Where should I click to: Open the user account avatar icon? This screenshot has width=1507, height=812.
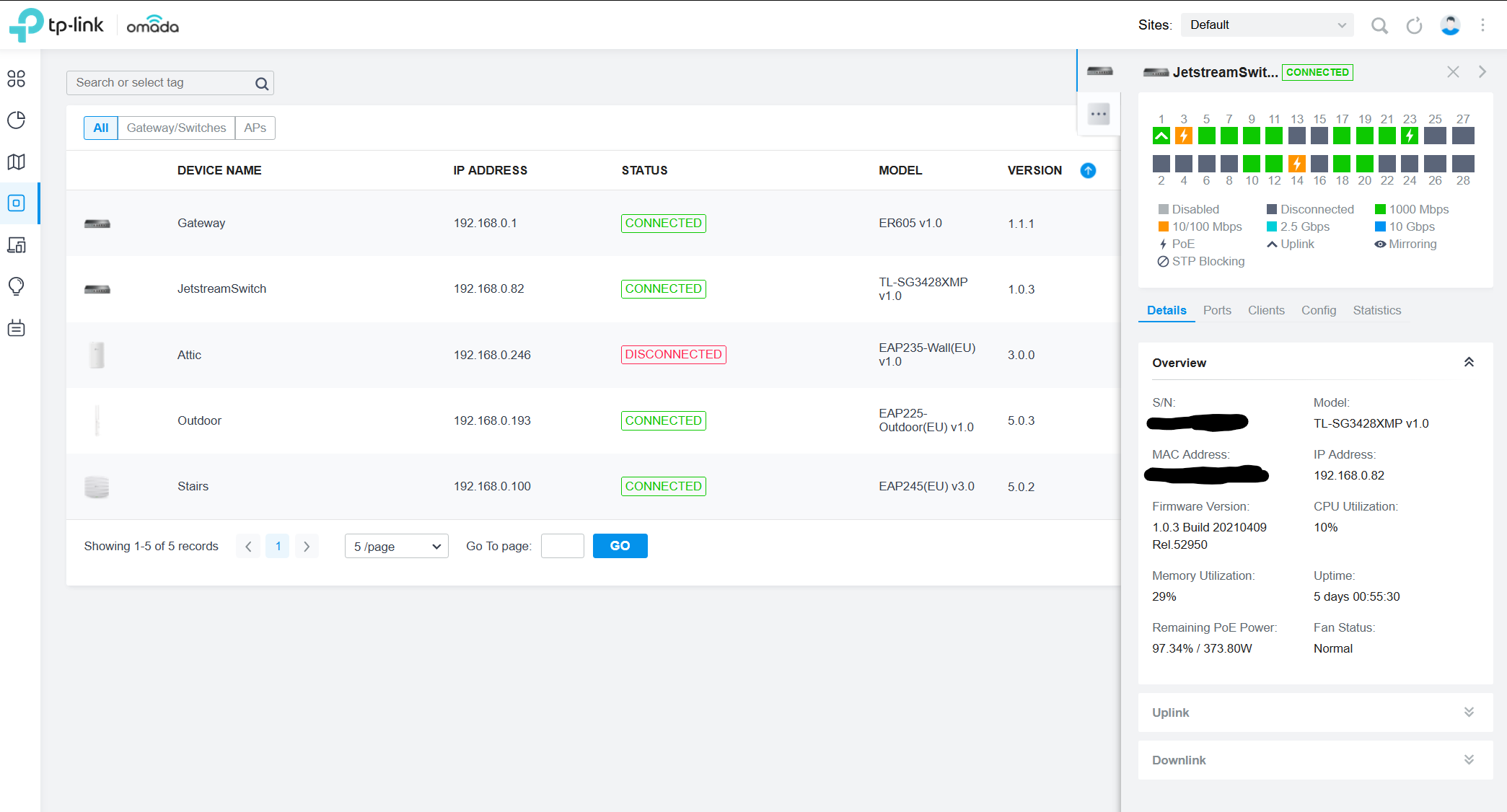pos(1450,25)
